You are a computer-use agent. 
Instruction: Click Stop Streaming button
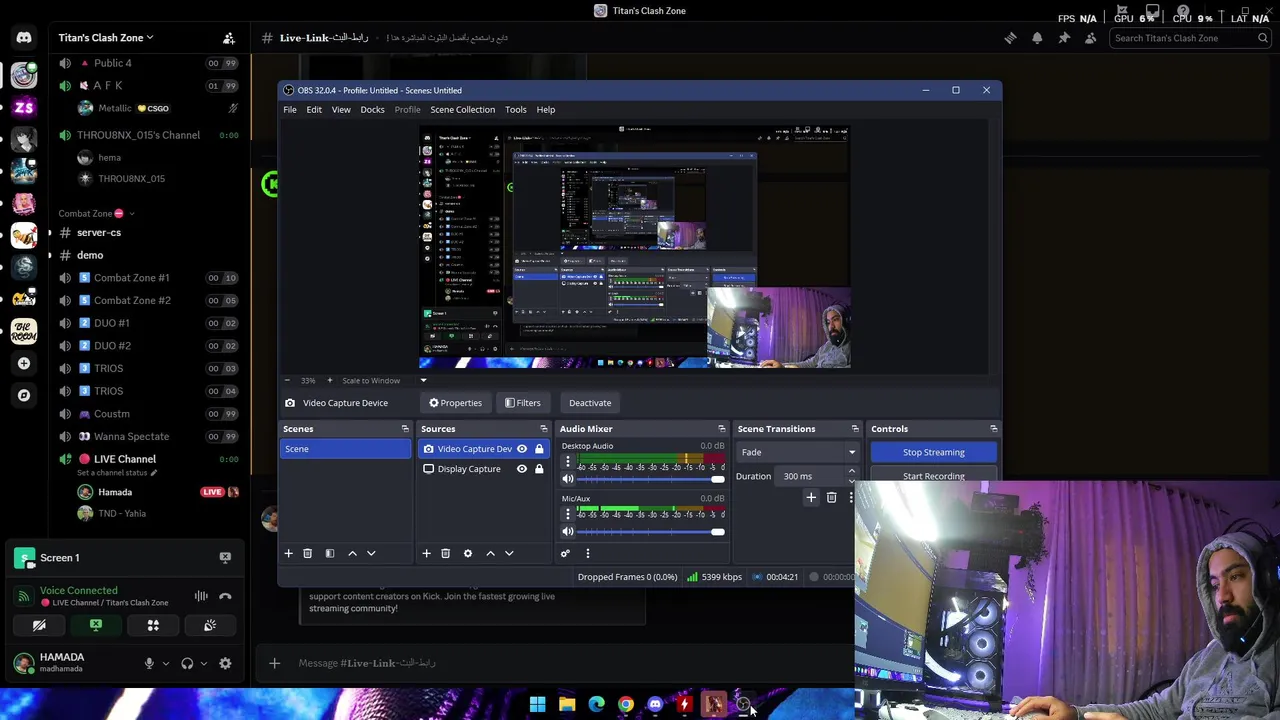pos(934,452)
